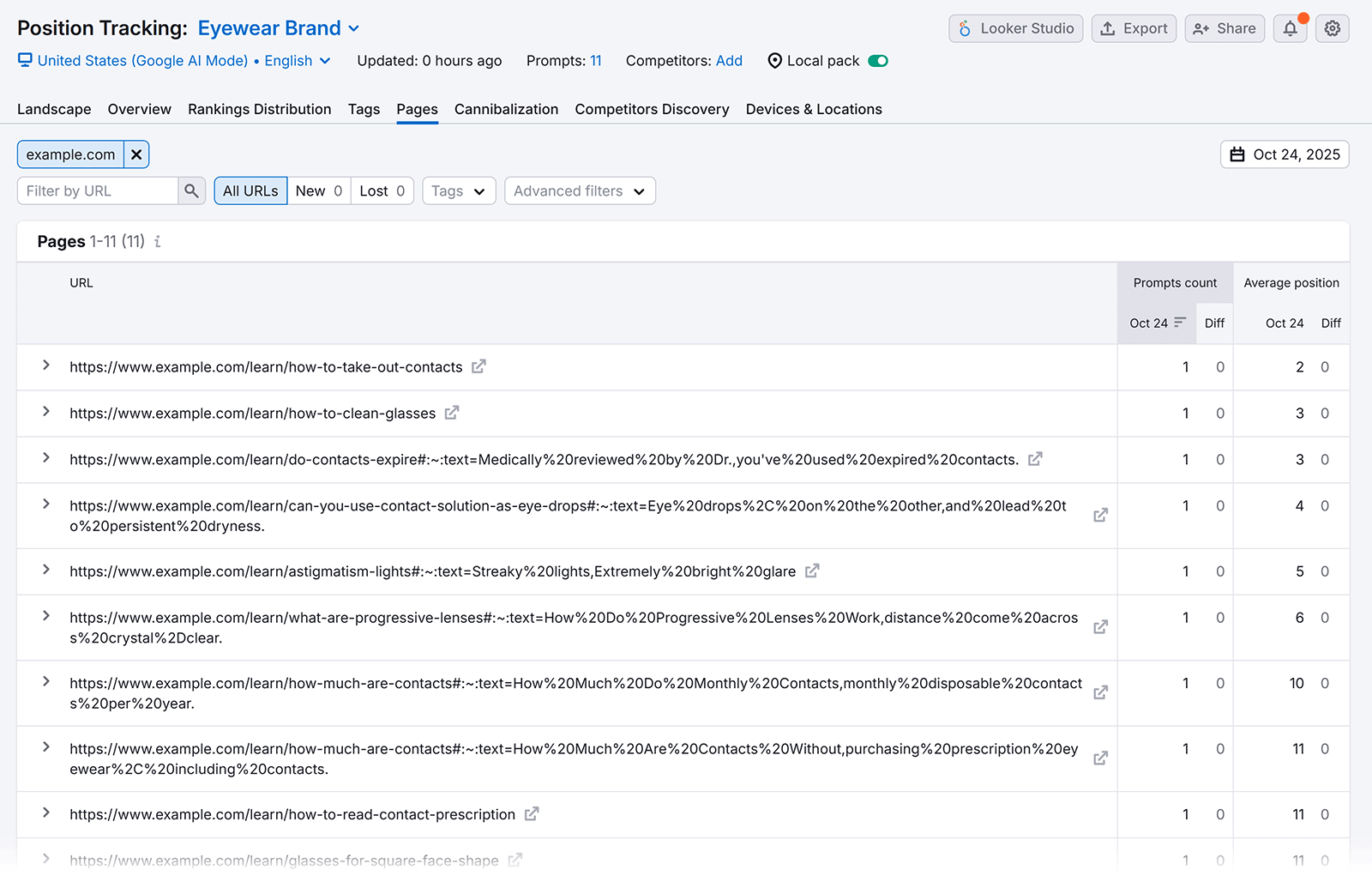Open the external link icon on the astigmatism-lights row
The height and width of the screenshot is (876, 1372).
pyautogui.click(x=811, y=571)
